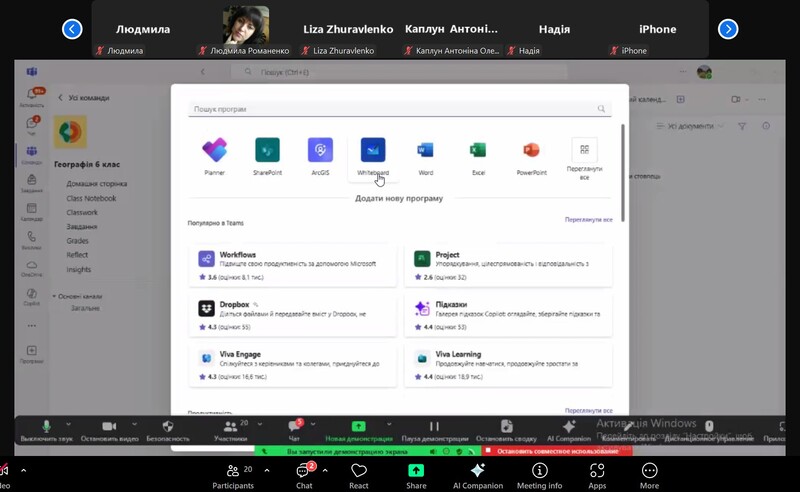The image size is (800, 492).
Task: Open 'Участники' in the shared toolbar
Action: (x=231, y=430)
